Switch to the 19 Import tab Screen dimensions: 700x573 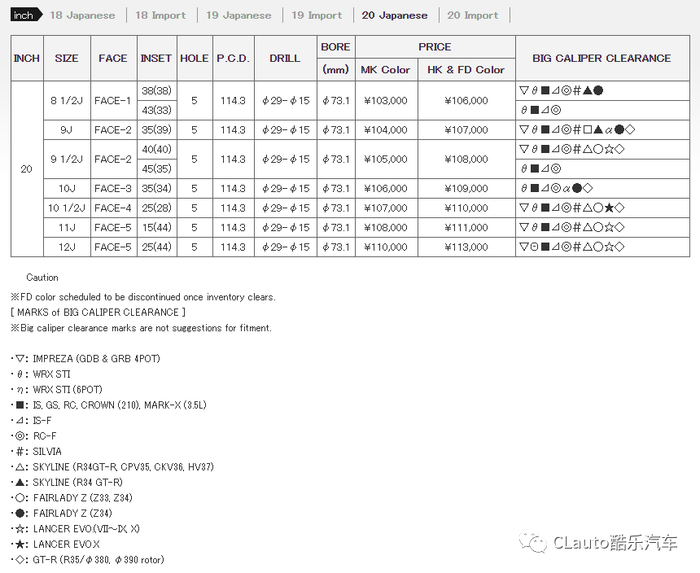pos(317,15)
